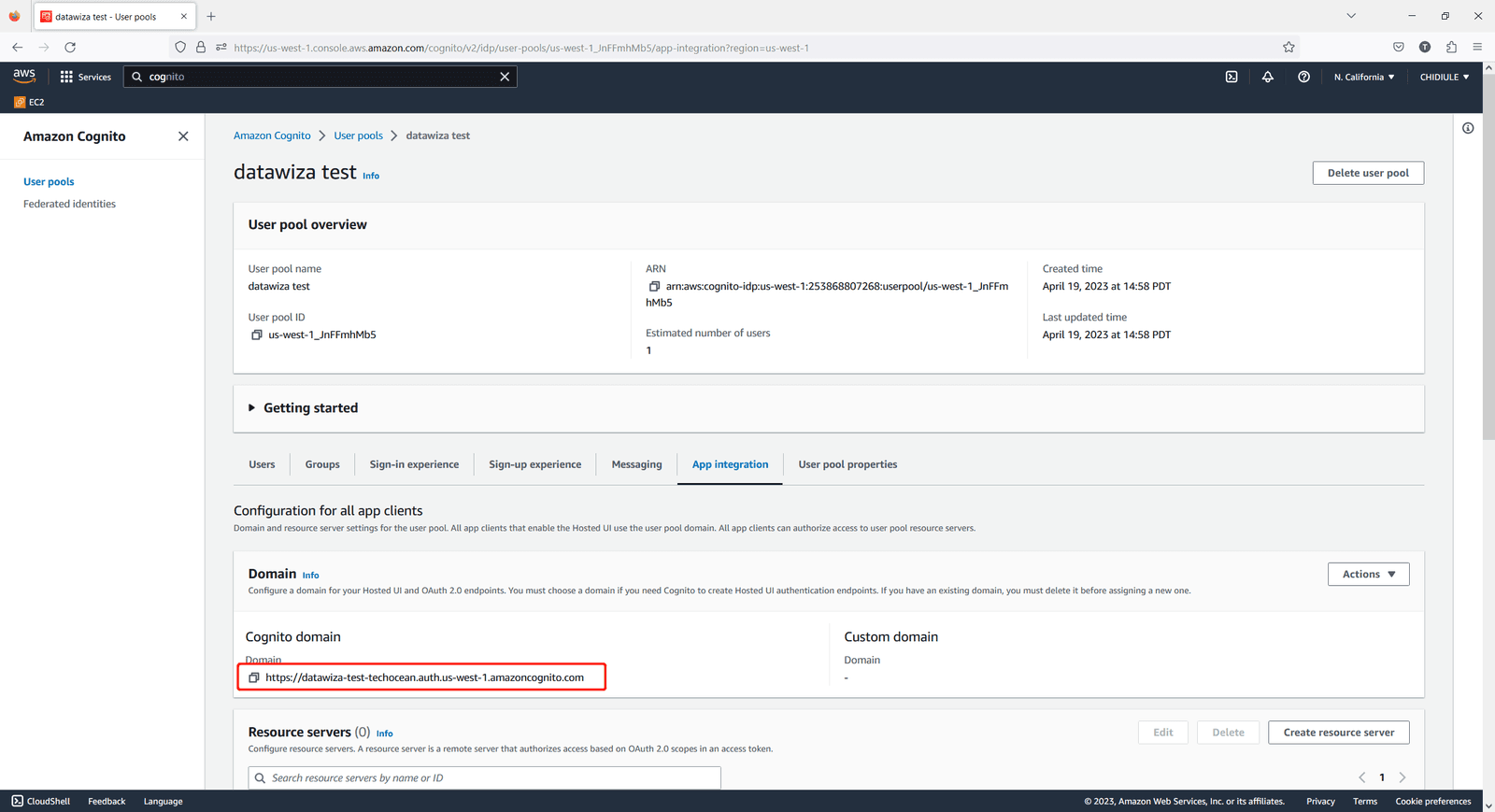1495x812 pixels.
Task: Open the Firefox account avatar icon
Action: [1425, 47]
